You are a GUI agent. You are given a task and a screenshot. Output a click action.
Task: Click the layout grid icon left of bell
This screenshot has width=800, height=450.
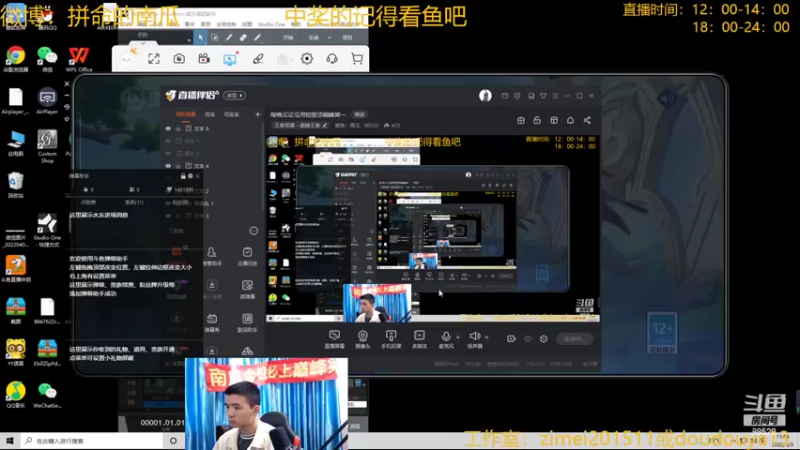(x=554, y=120)
